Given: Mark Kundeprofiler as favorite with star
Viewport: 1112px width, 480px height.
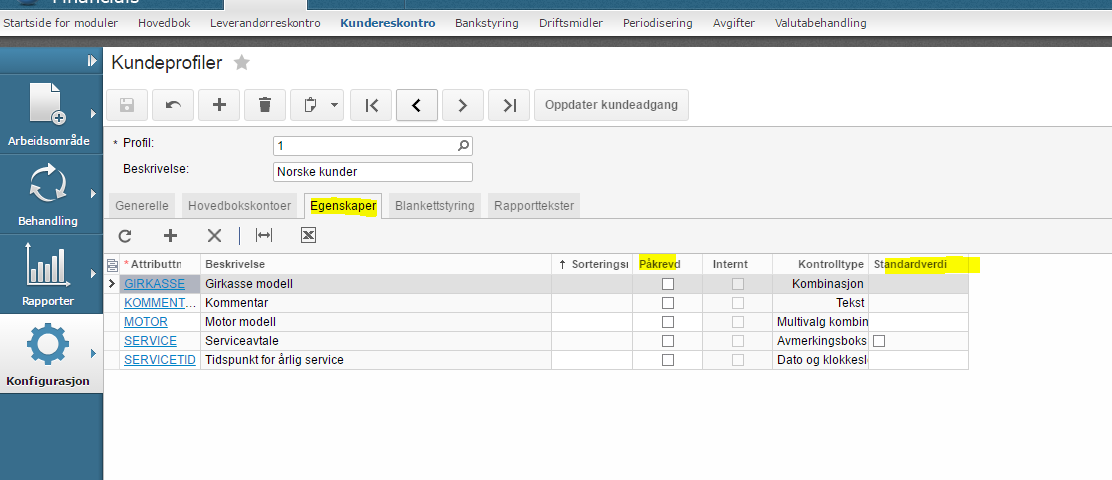Looking at the screenshot, I should coord(242,62).
